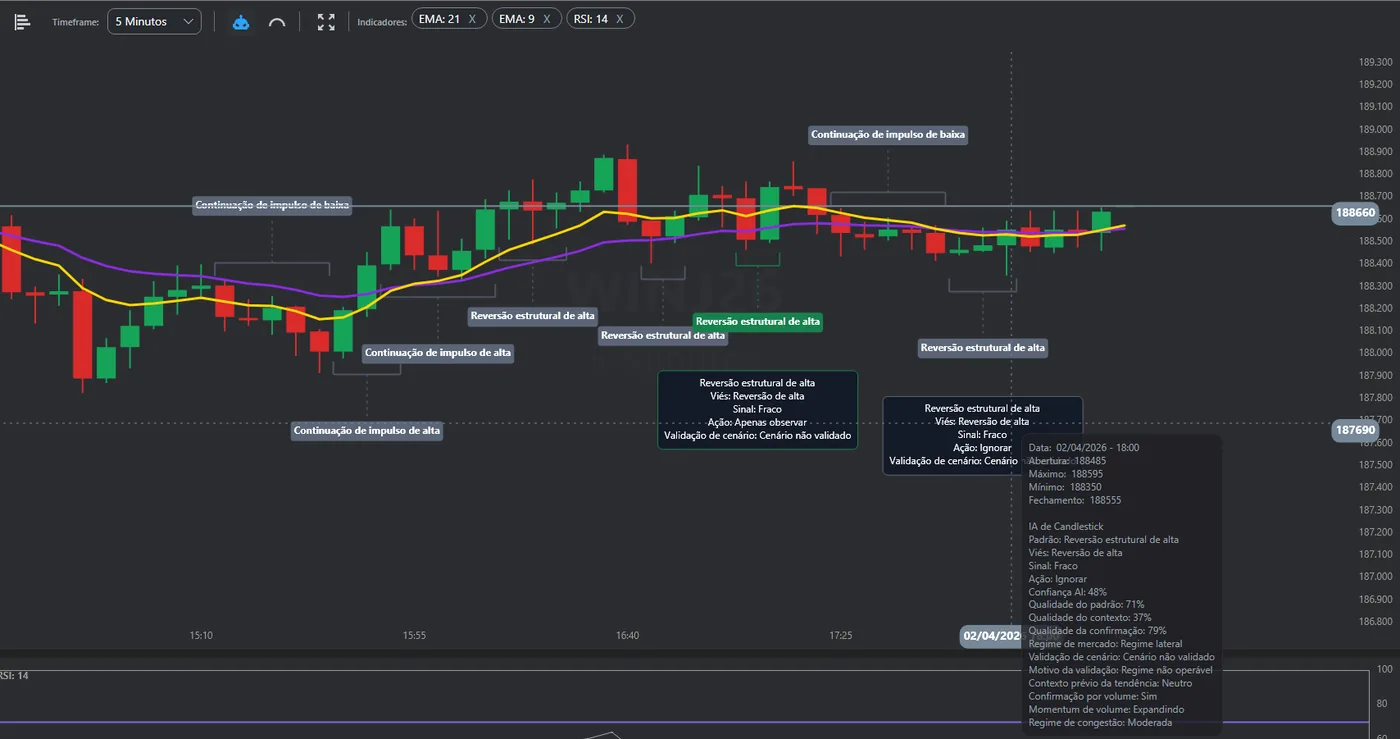1400x739 pixels.
Task: Enter fullscreen with the expand arrows icon
Action: (326, 21)
